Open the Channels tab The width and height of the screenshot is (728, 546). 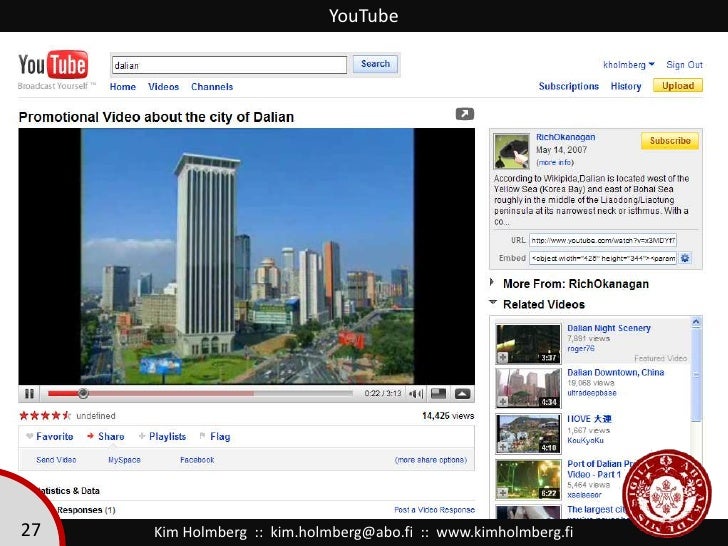coord(212,87)
